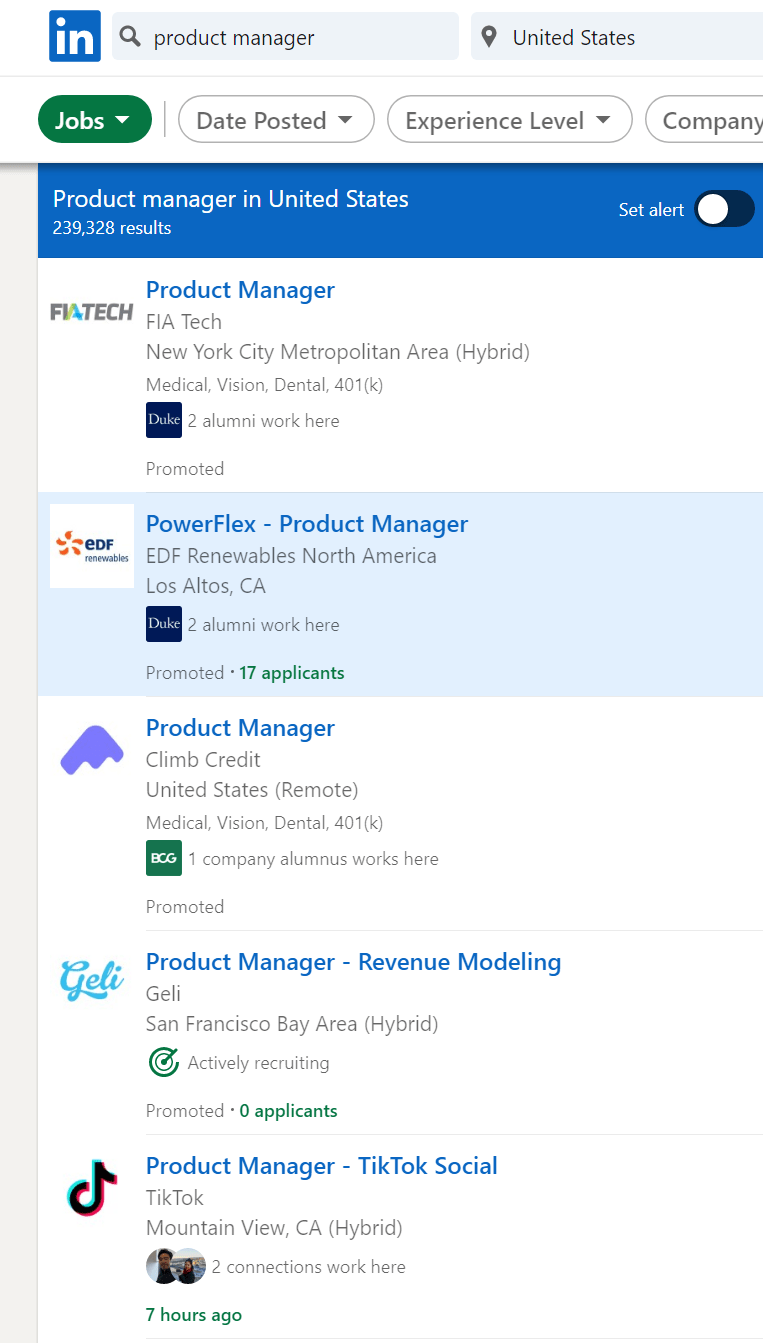
Task: Click Product manager in United States heading
Action: click(x=231, y=199)
